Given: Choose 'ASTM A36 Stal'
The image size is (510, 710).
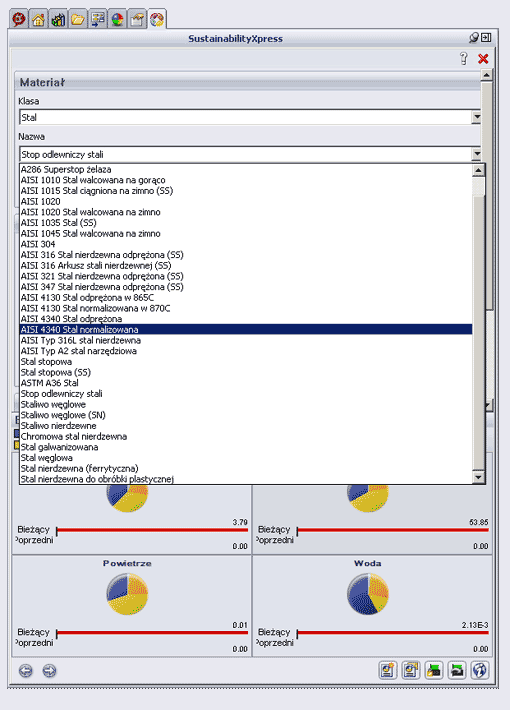Looking at the screenshot, I should [246, 383].
